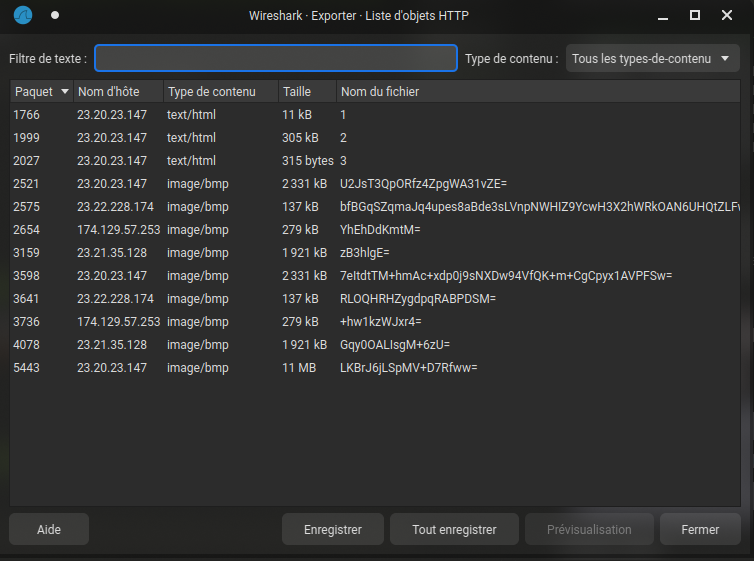Select packet 3598 row
The height and width of the screenshot is (561, 754).
pos(375,276)
